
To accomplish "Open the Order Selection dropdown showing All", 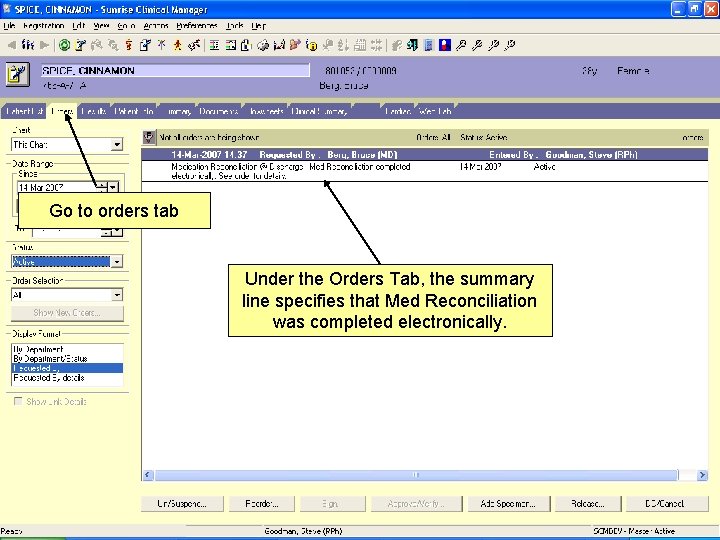I will (117, 294).
